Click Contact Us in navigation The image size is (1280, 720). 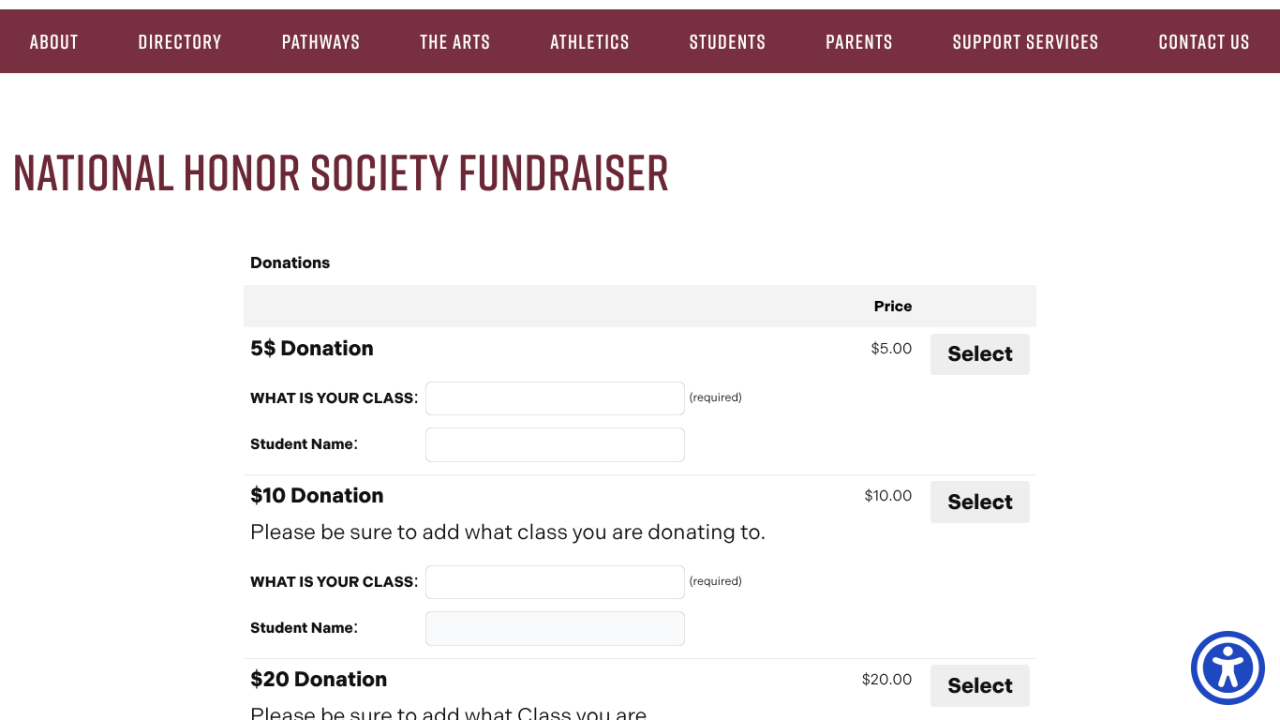(1204, 42)
